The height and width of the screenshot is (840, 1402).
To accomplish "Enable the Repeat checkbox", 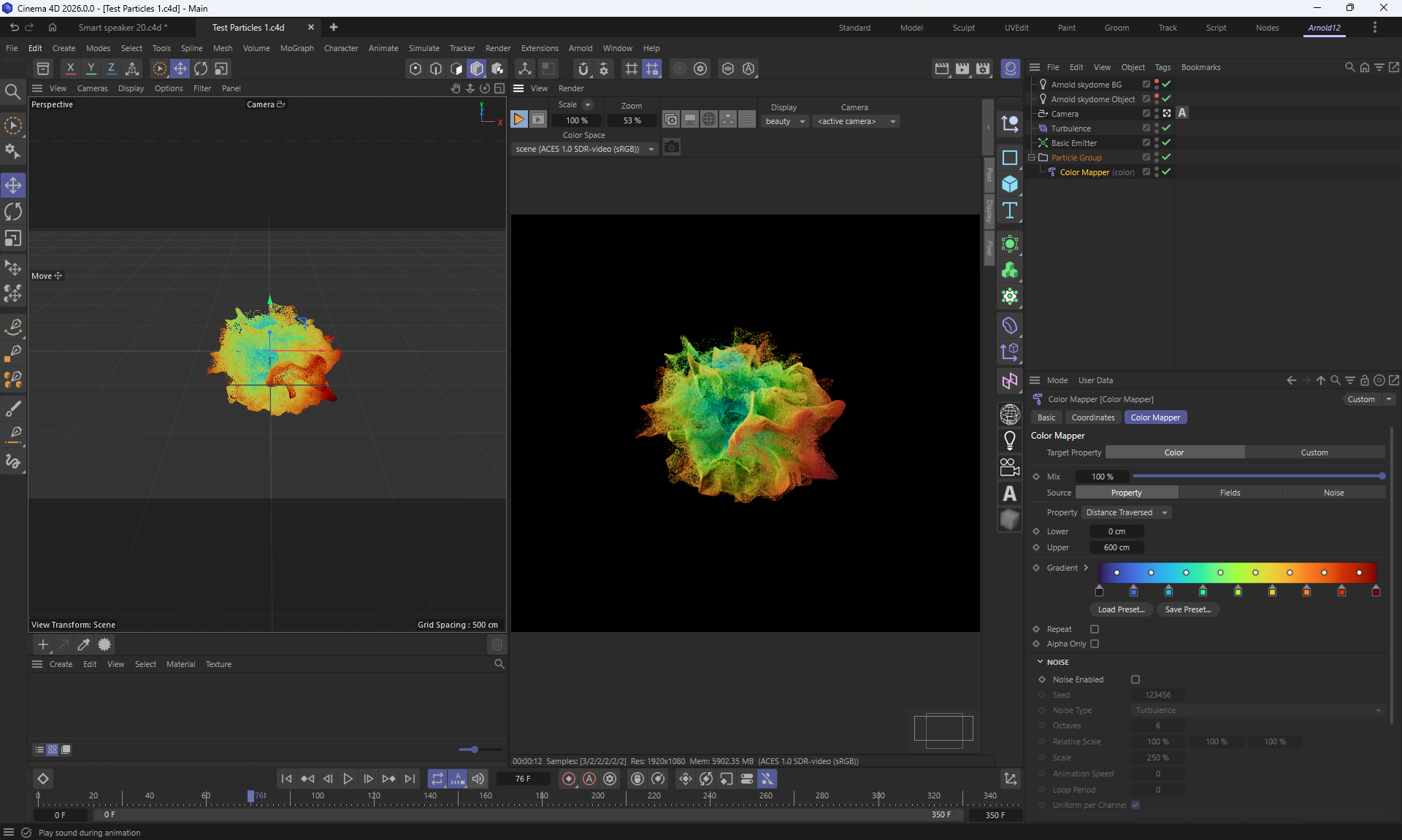I will click(x=1095, y=629).
